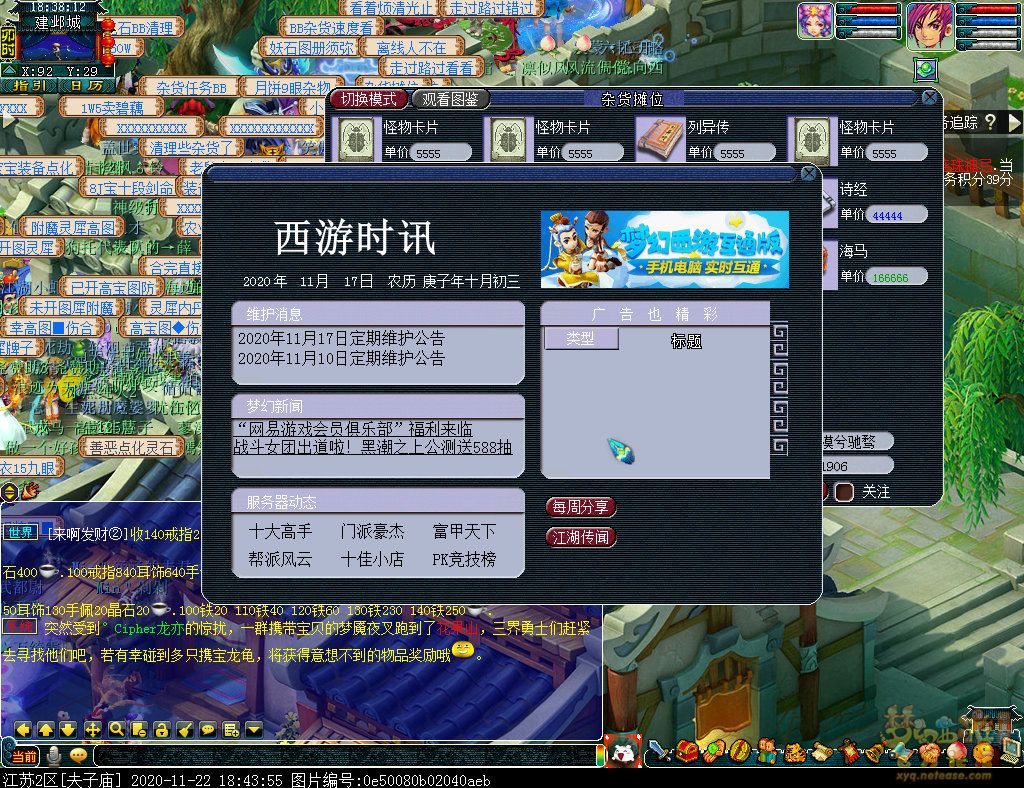Image resolution: width=1024 pixels, height=788 pixels.
Task: Click the golden bell icon in bottom bar
Action: [x=876, y=753]
